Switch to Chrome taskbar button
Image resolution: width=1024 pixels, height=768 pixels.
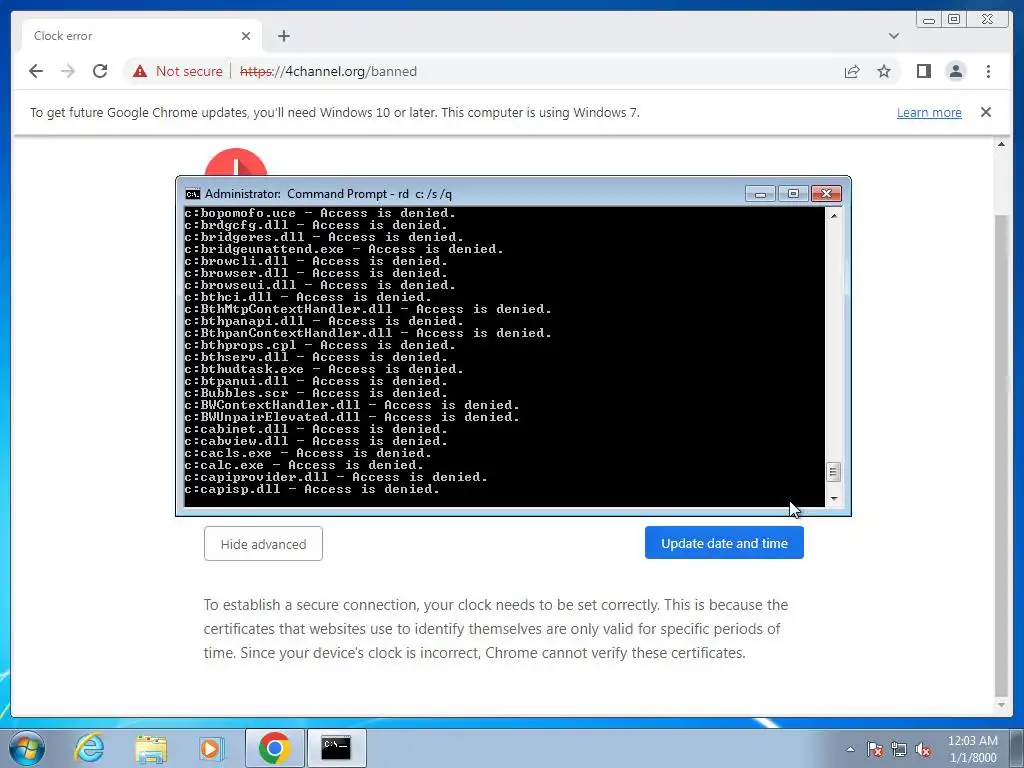coord(274,748)
